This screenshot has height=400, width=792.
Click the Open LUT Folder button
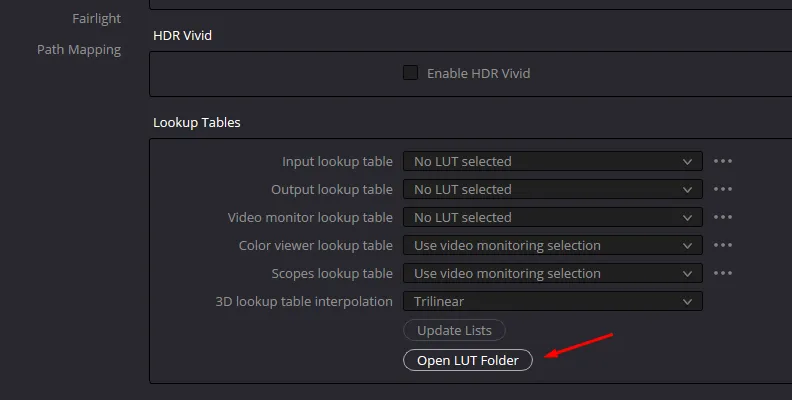(468, 361)
